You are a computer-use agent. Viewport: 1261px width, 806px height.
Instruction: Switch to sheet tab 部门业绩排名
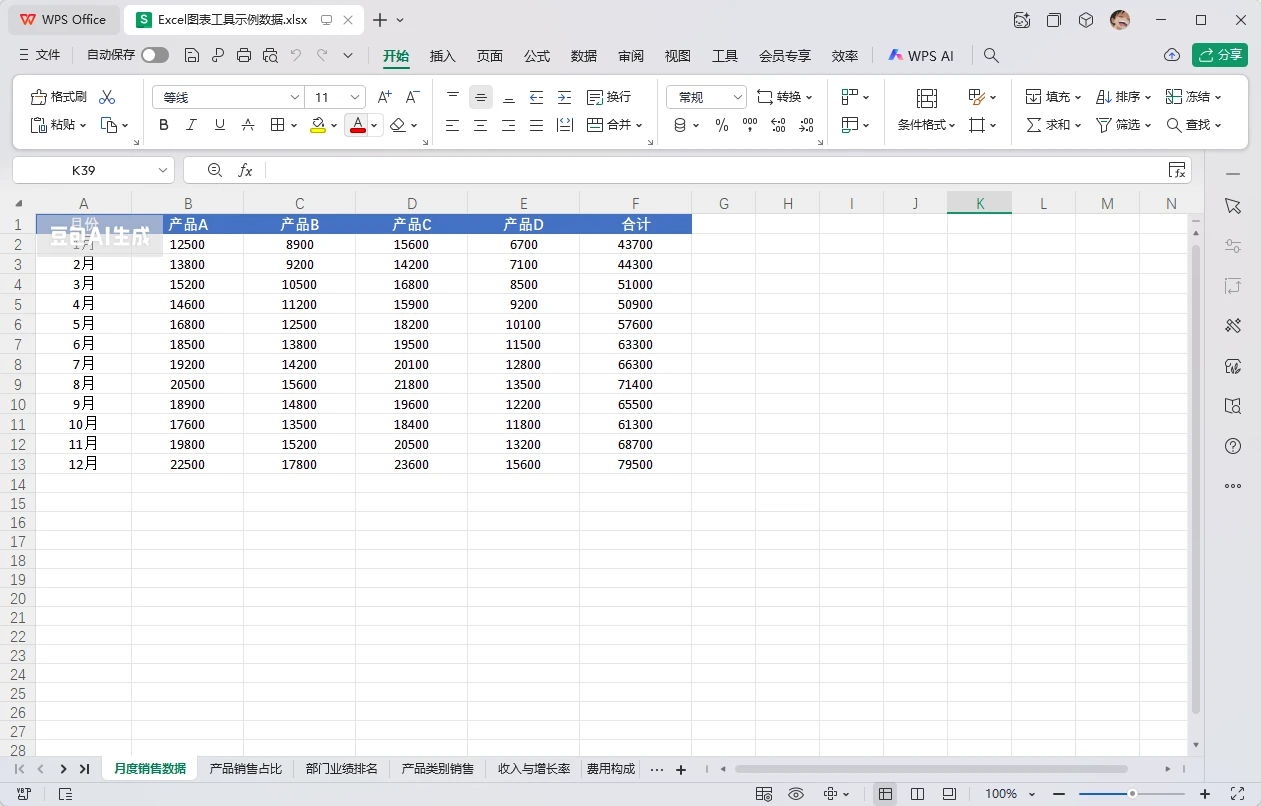pyautogui.click(x=341, y=769)
